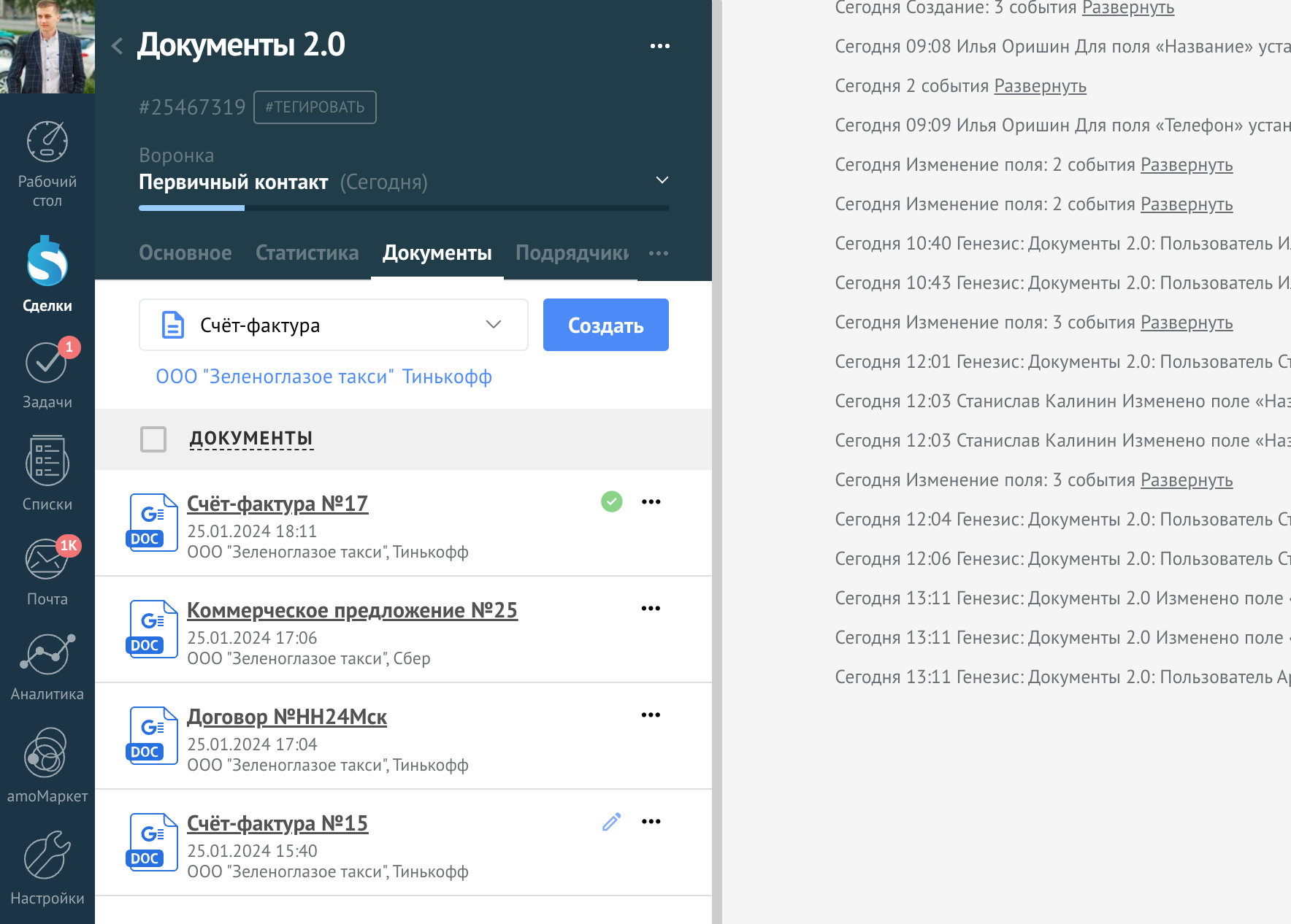Click the green check status on Счёт-фактура №17
The width and height of the screenshot is (1291, 924).
click(x=612, y=501)
